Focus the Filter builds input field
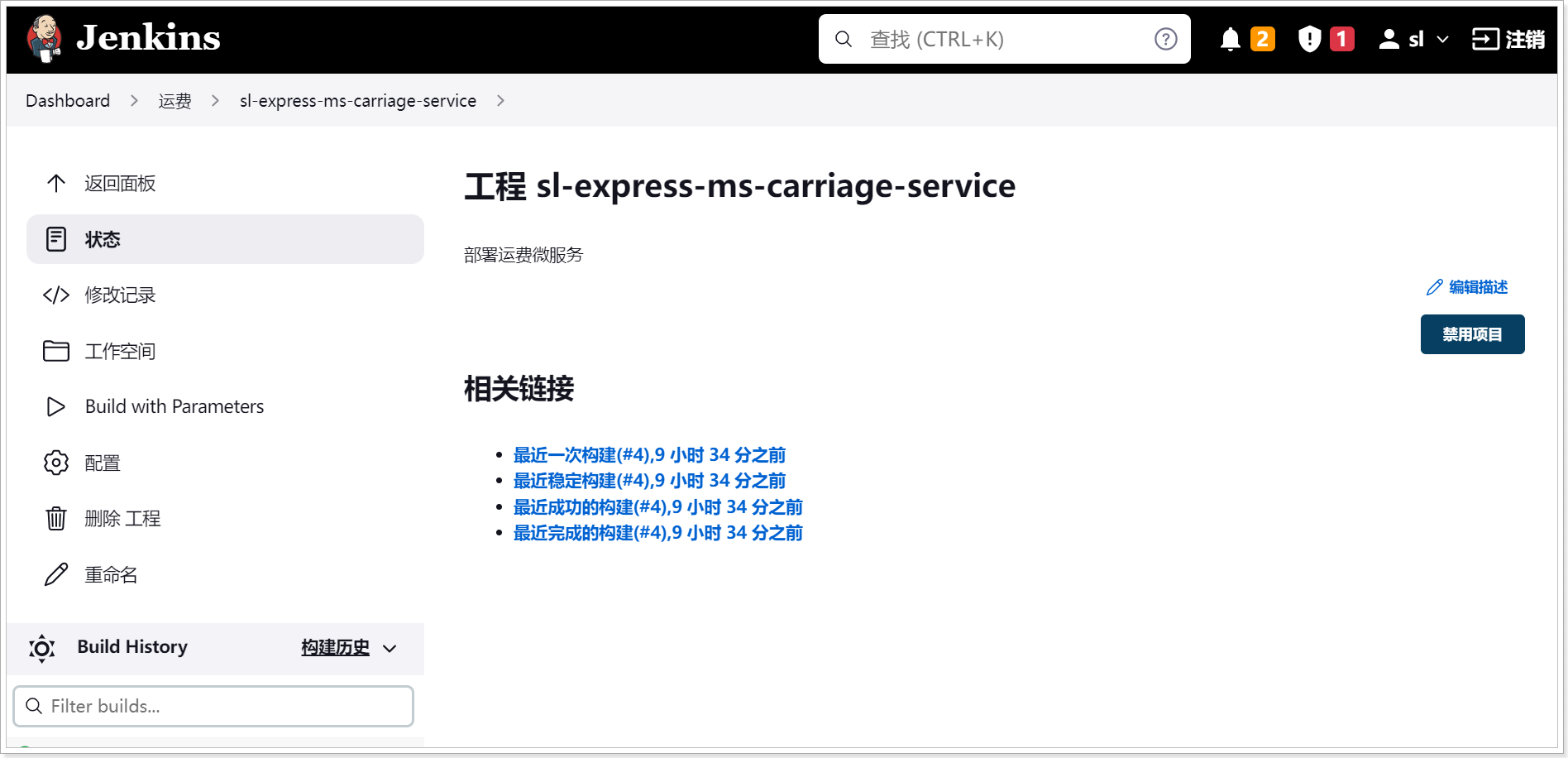This screenshot has width=1568, height=758. coord(213,706)
